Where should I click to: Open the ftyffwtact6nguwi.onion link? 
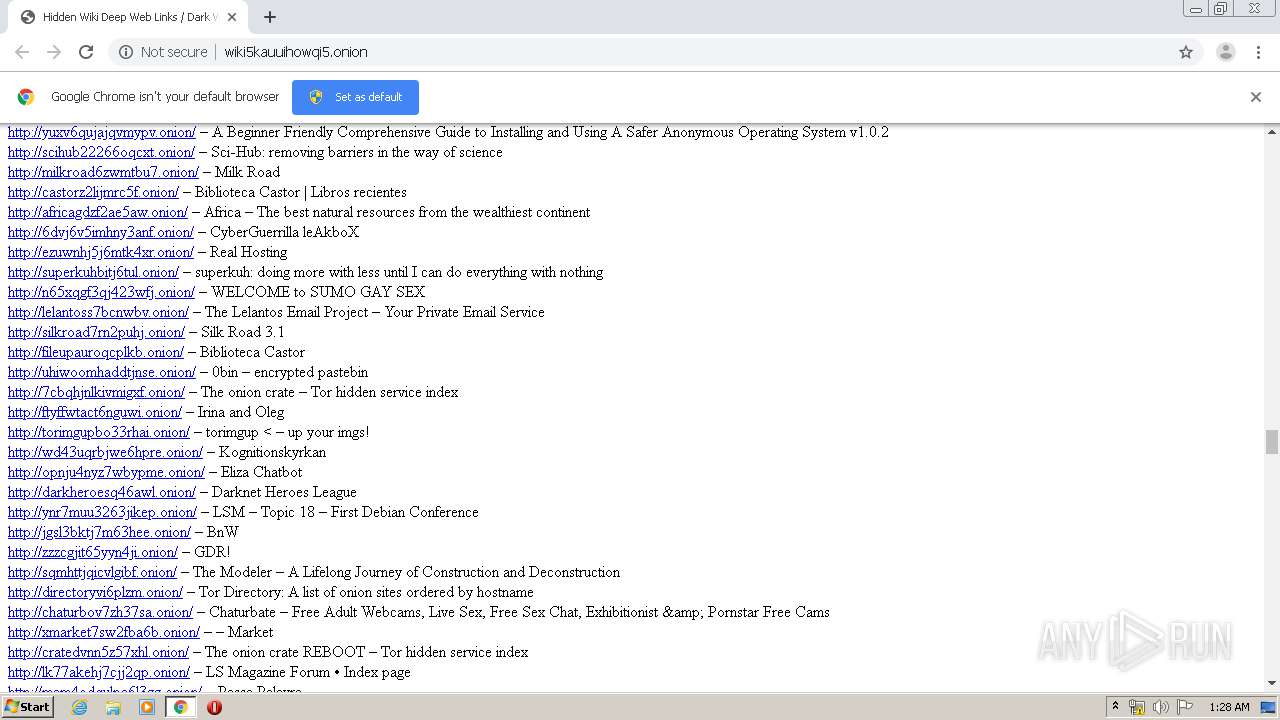95,412
